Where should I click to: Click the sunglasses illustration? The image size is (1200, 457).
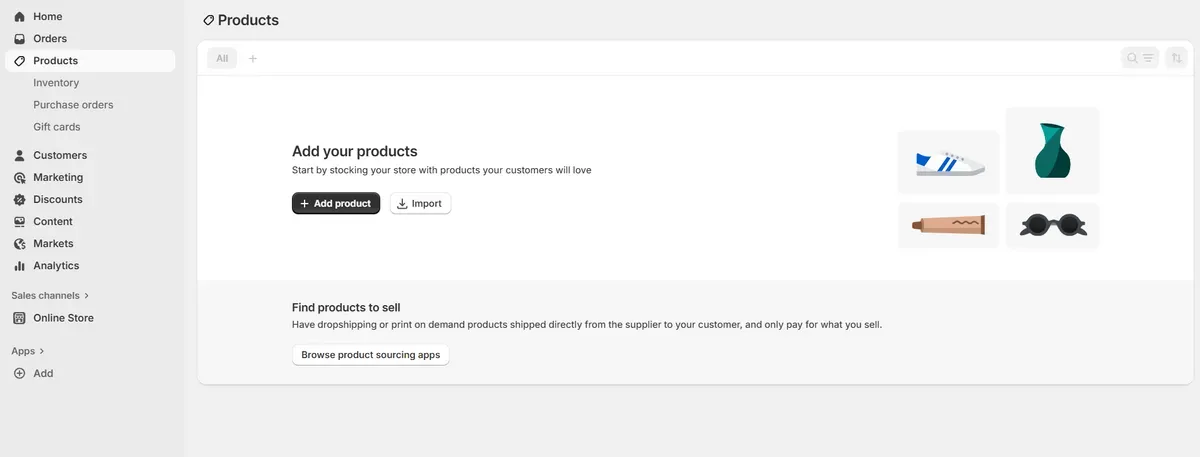[1053, 226]
